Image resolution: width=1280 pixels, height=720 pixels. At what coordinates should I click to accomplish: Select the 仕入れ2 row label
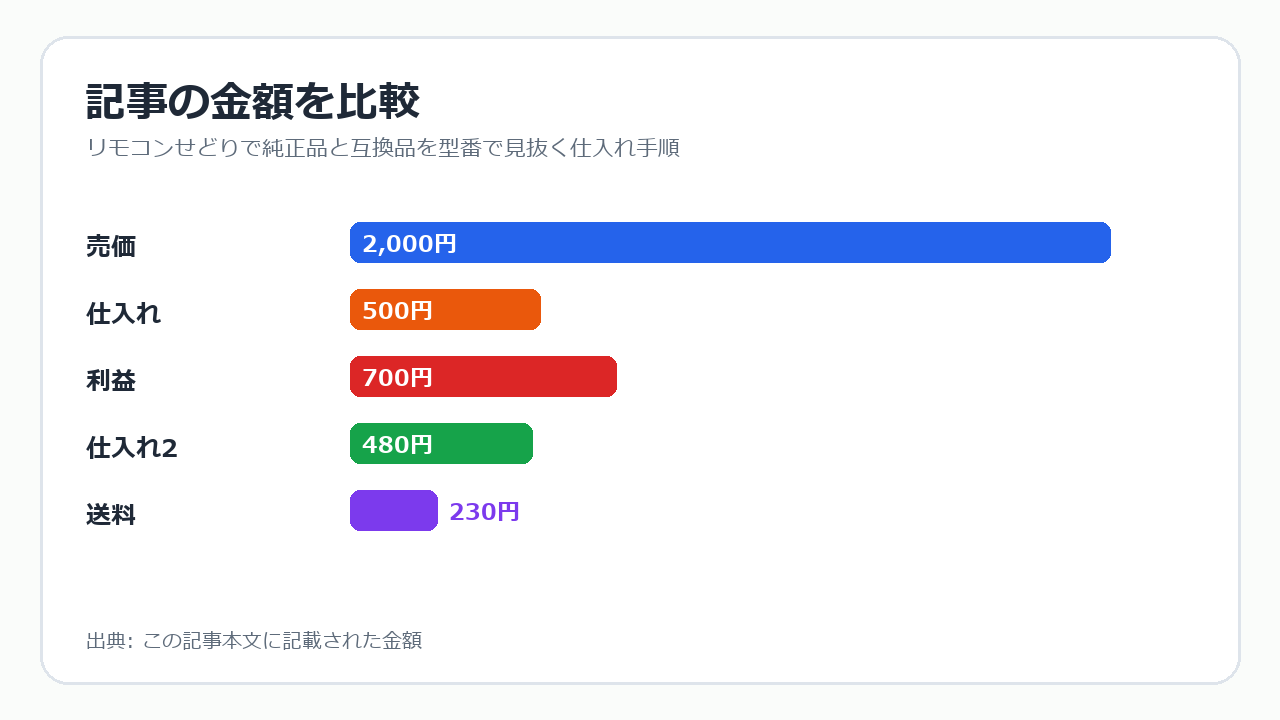click(x=132, y=448)
